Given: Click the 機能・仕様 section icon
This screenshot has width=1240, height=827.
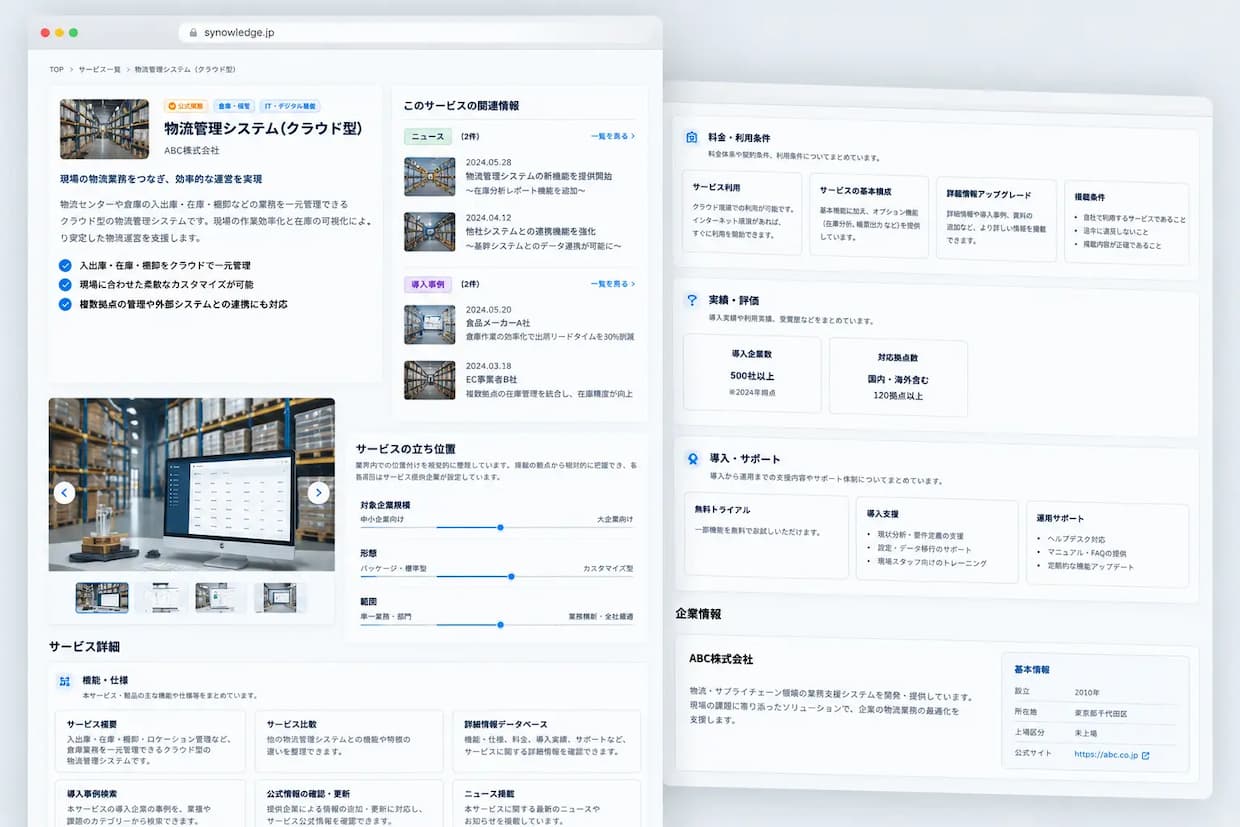Looking at the screenshot, I should coord(65,681).
